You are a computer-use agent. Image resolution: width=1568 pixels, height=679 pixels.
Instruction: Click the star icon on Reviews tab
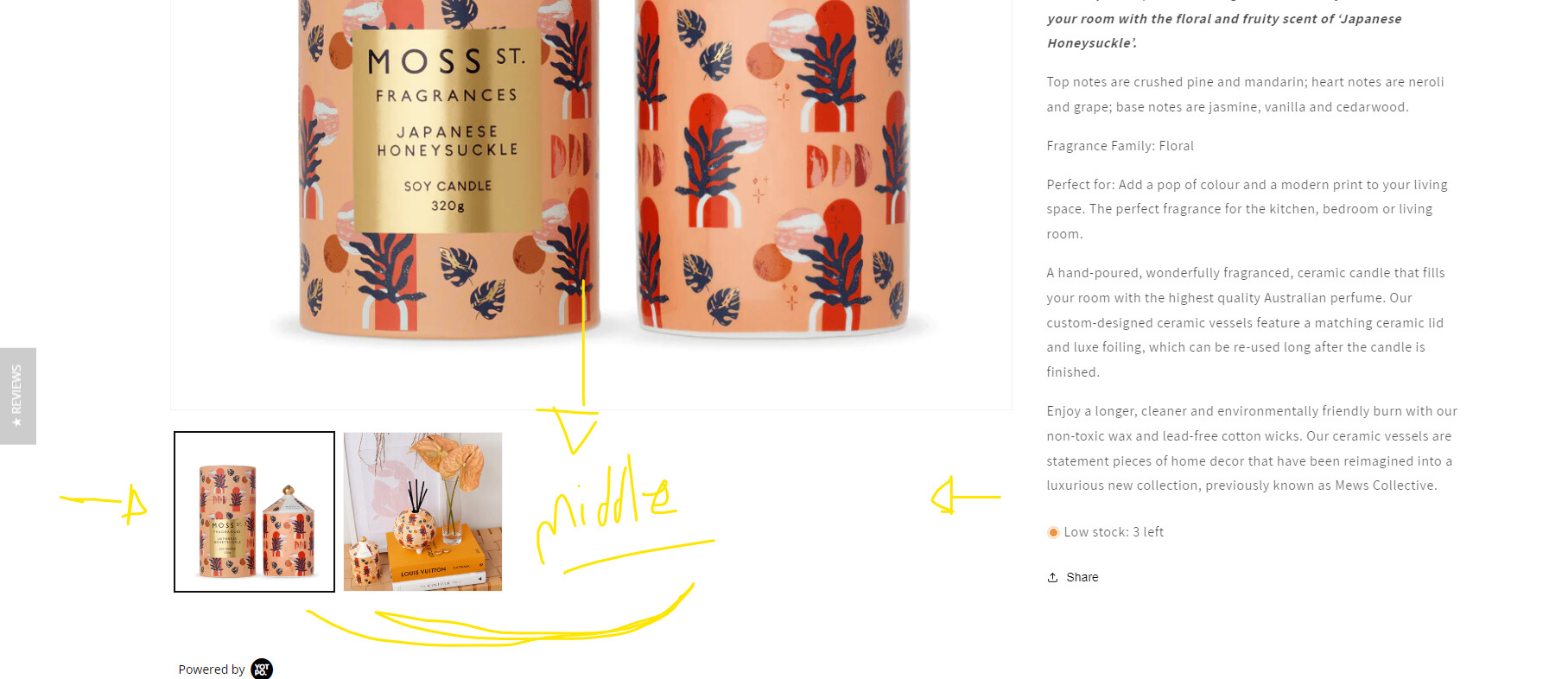pyautogui.click(x=16, y=422)
